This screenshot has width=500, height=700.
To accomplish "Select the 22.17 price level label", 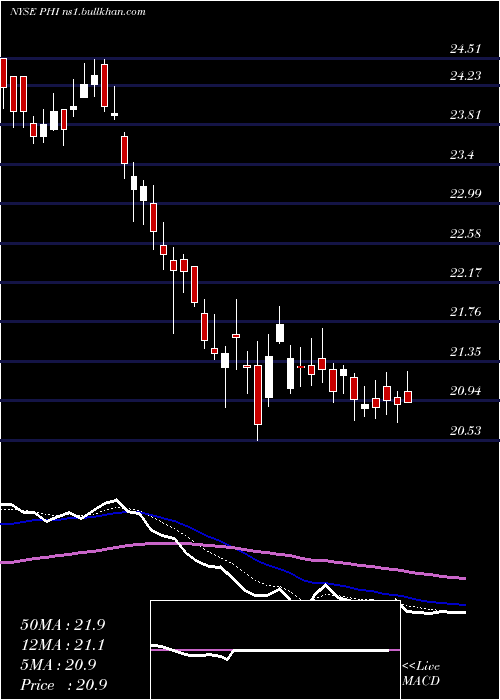I will pos(466,272).
